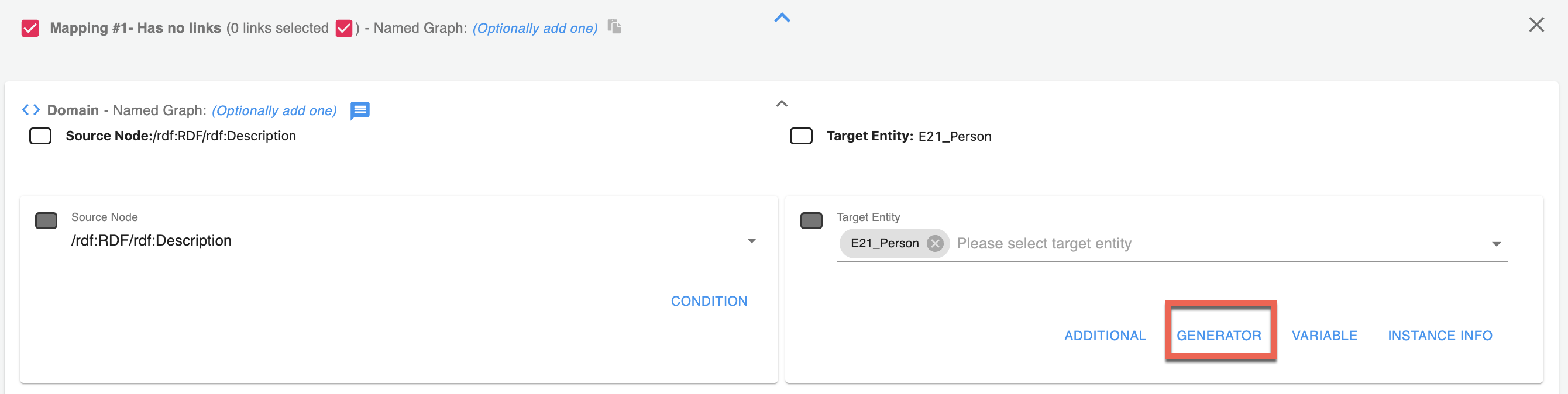Close the mapping panel with X
The width and height of the screenshot is (1568, 394).
pyautogui.click(x=1536, y=25)
